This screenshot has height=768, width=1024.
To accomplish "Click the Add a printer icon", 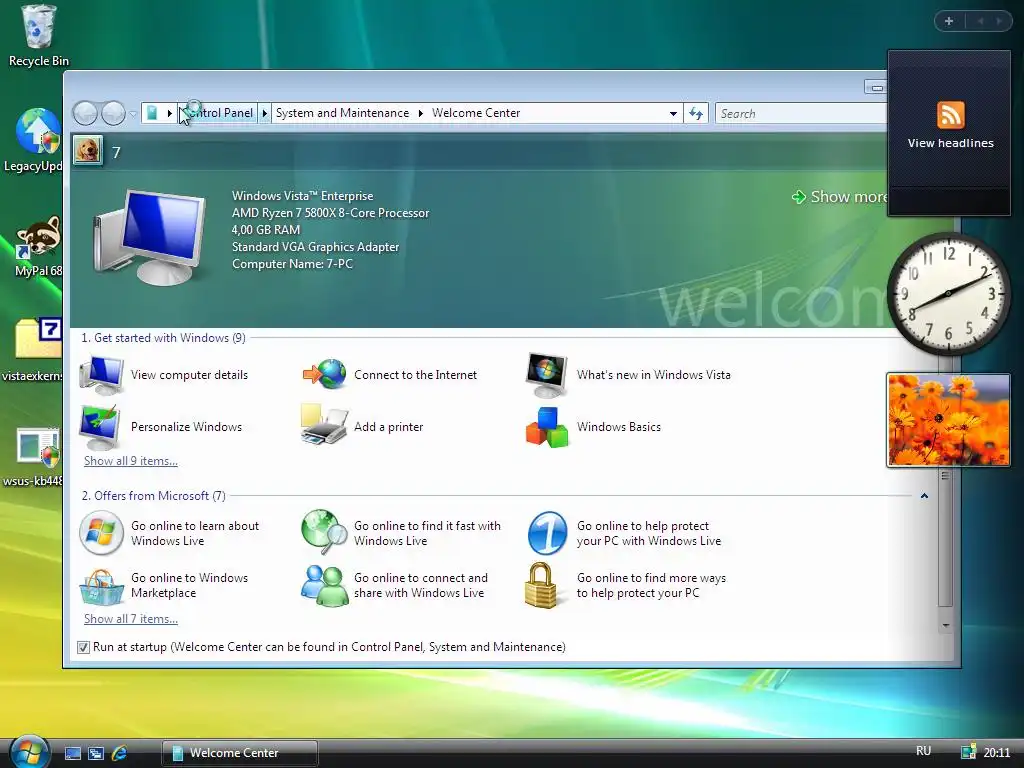I will pyautogui.click(x=324, y=426).
